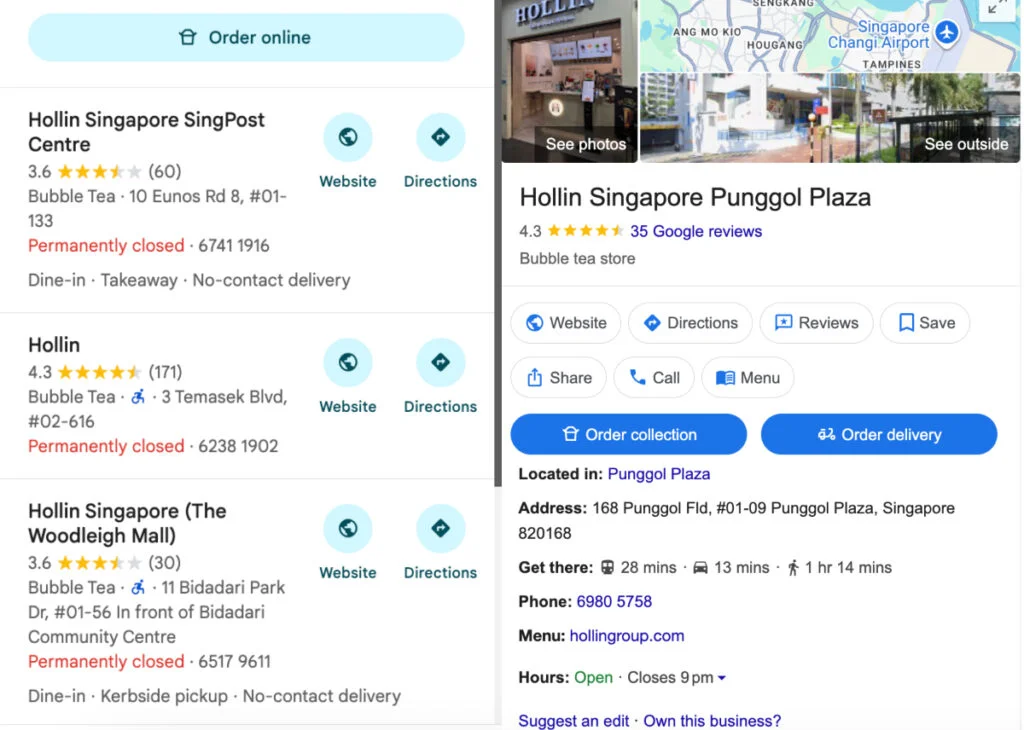Screen dimensions: 1024x730
Task: Select the Call button for Hollin Punggol Plaza
Action: 653,377
